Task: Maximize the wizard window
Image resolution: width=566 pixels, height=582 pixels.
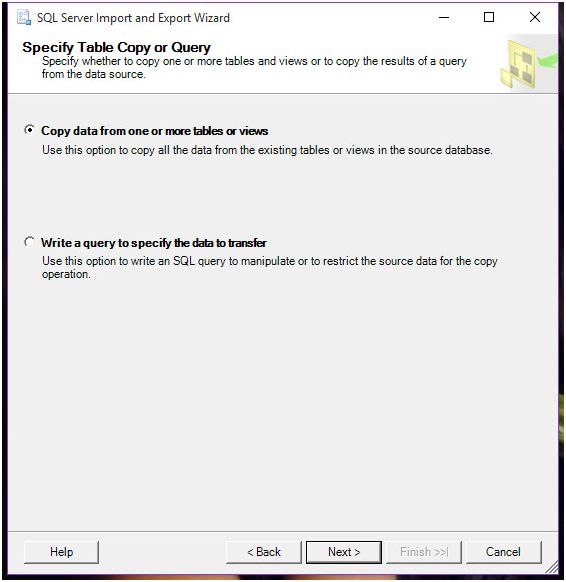Action: click(x=489, y=17)
